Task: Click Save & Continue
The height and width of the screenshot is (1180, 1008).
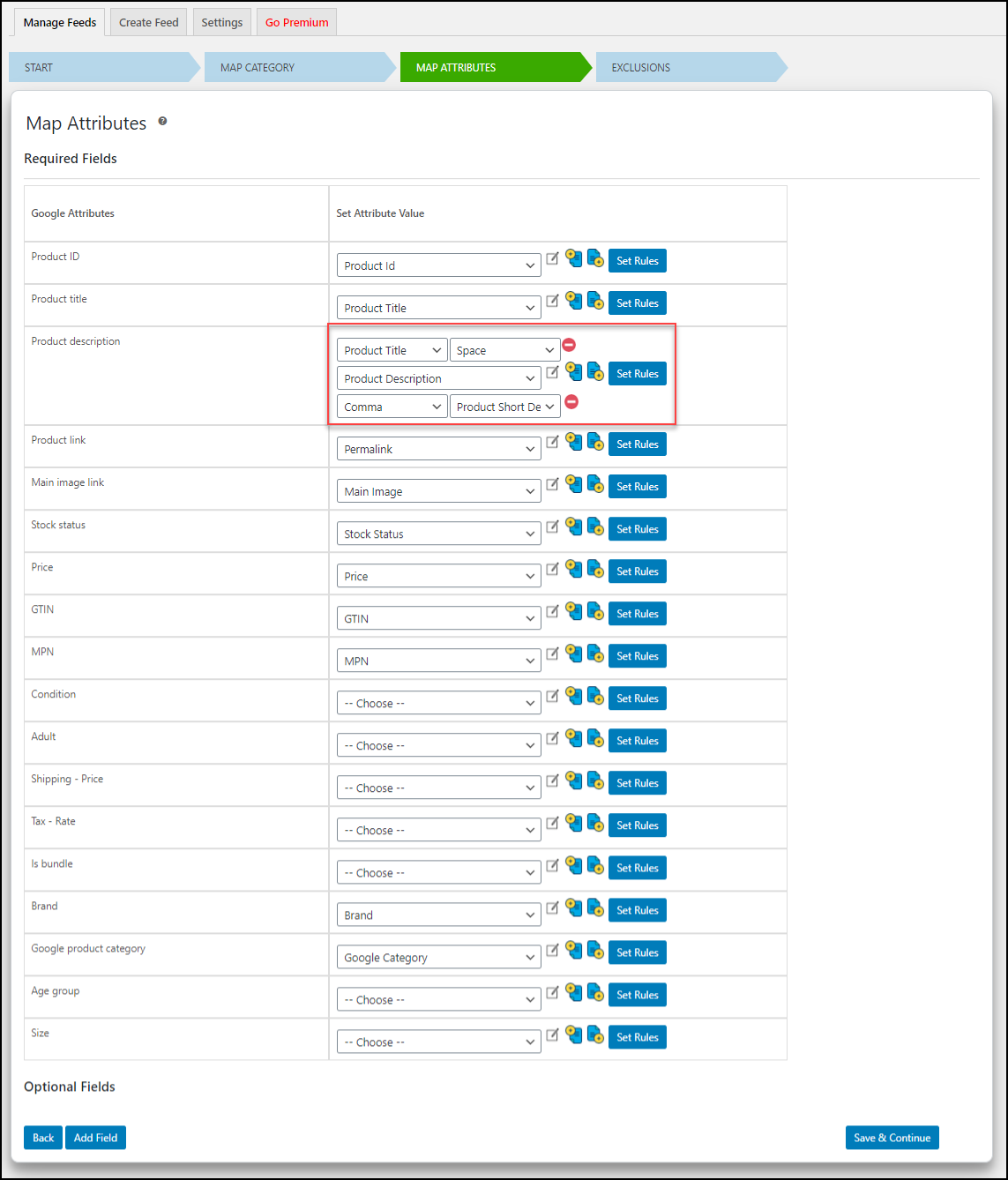Action: point(892,1138)
